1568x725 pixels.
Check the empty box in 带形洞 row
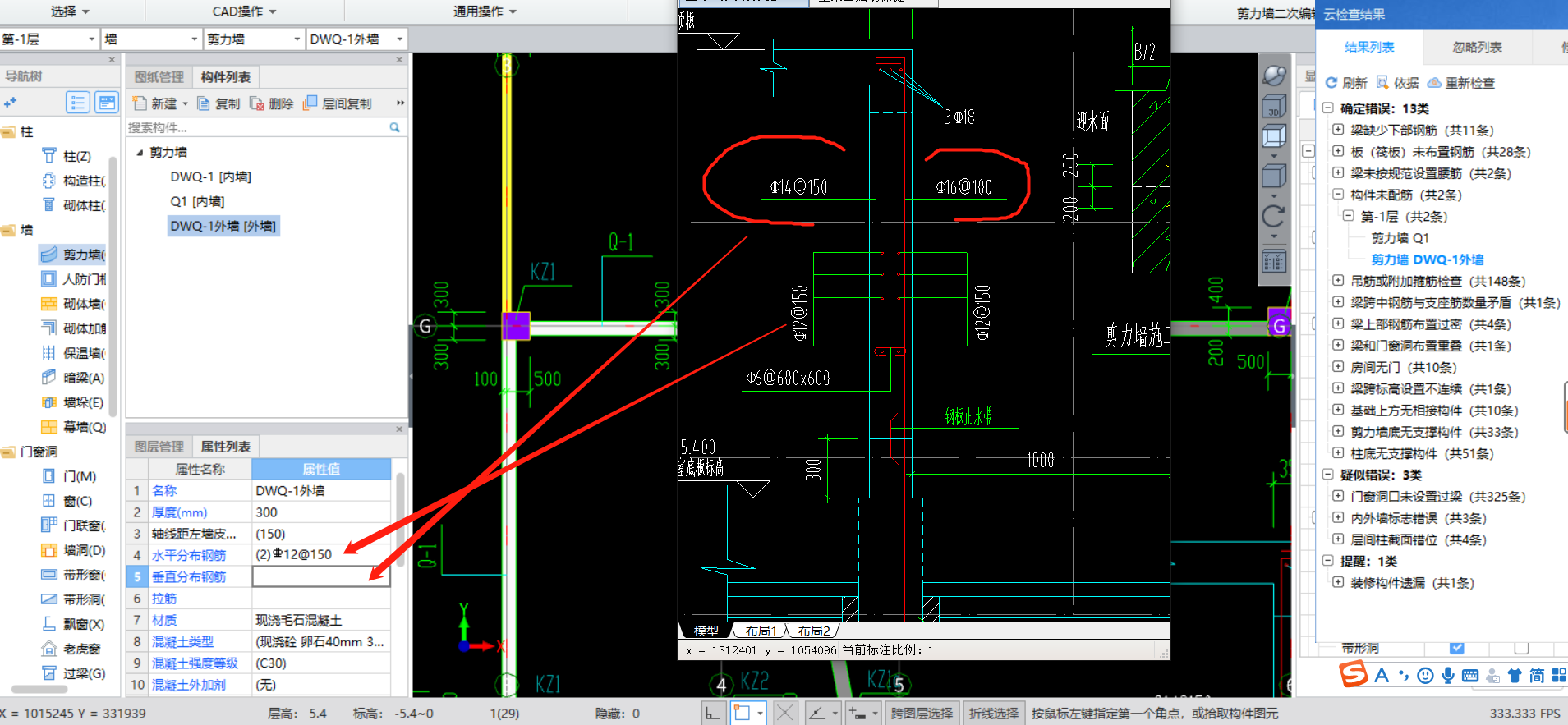pyautogui.click(x=1521, y=648)
